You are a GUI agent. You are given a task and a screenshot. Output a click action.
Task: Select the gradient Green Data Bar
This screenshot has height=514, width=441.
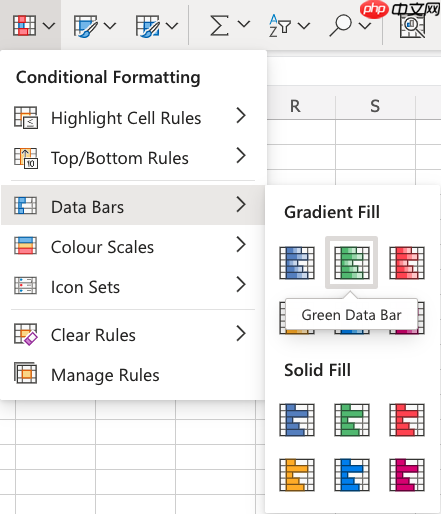tap(352, 263)
